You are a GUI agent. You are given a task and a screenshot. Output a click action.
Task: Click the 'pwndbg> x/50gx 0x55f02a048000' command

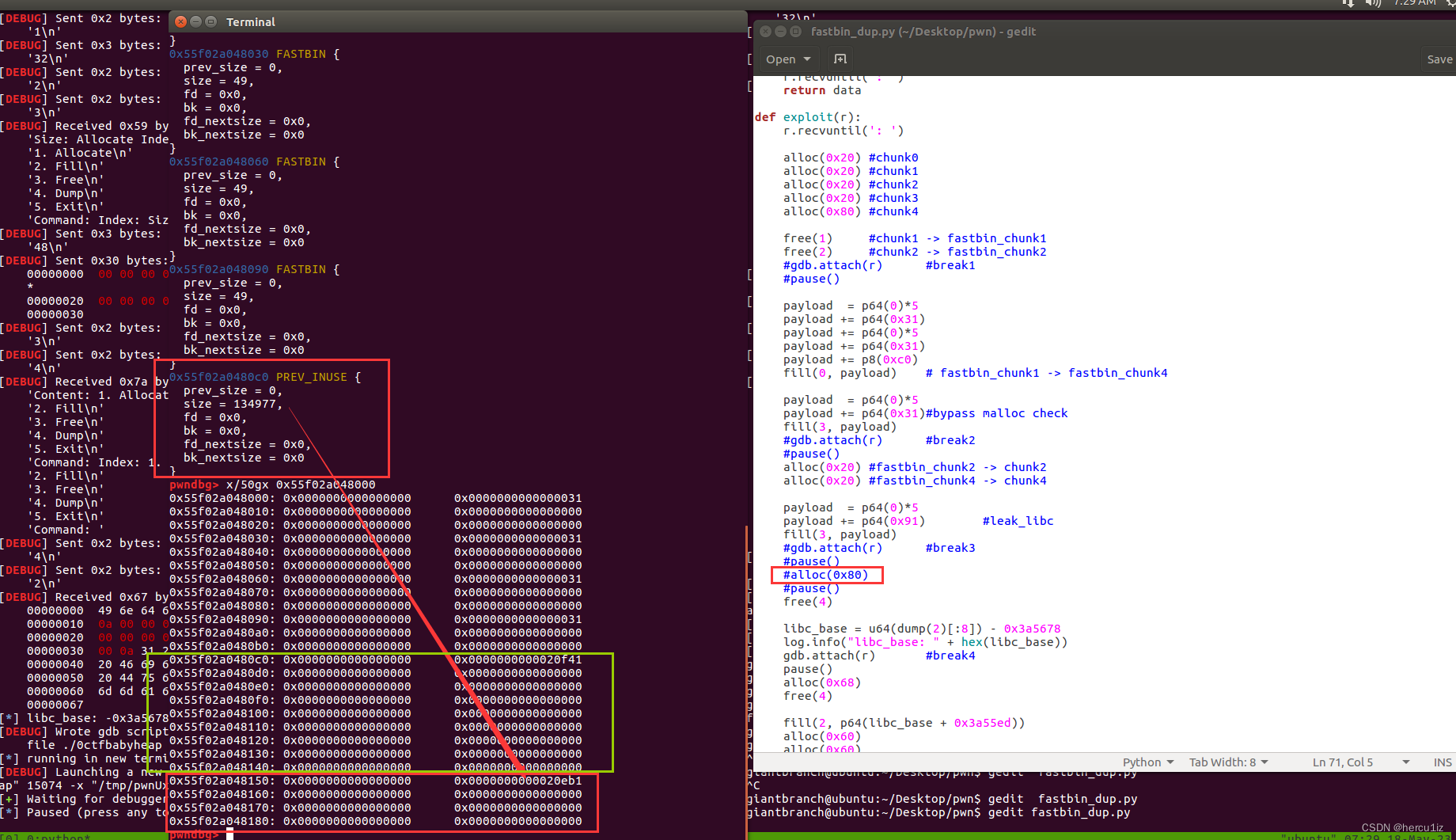click(x=272, y=485)
